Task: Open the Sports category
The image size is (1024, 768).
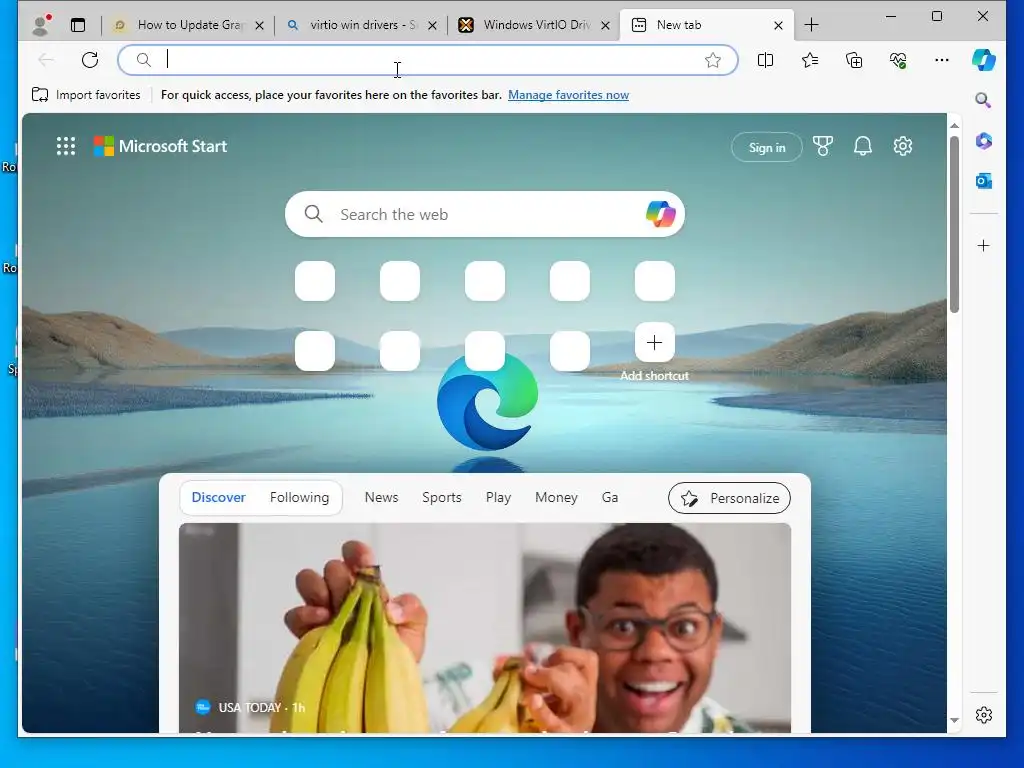Action: pyautogui.click(x=441, y=498)
